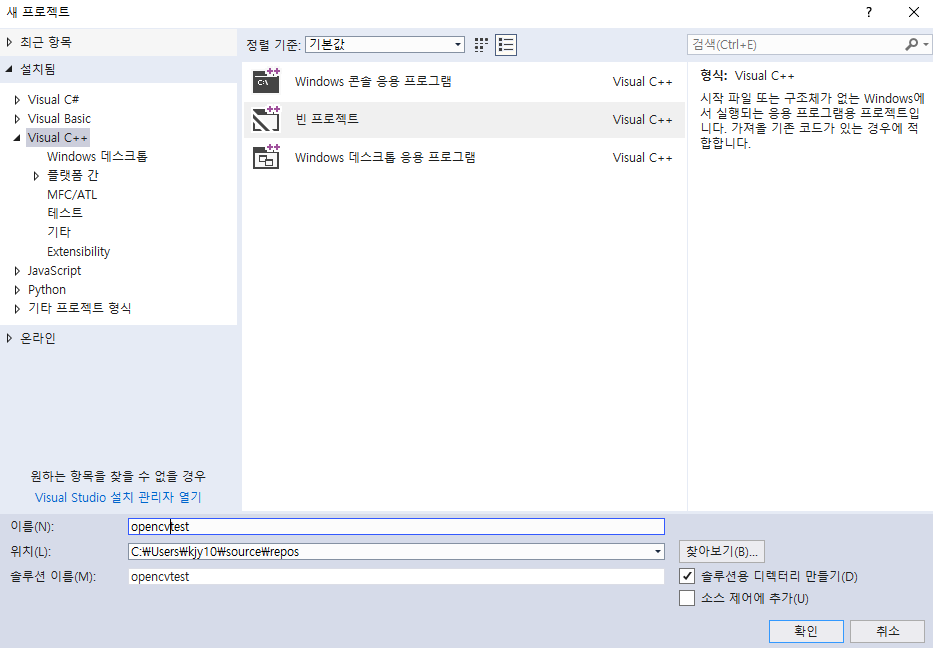Screen dimensions: 933x648
Task: Select Python tree label
Action: tap(46, 290)
